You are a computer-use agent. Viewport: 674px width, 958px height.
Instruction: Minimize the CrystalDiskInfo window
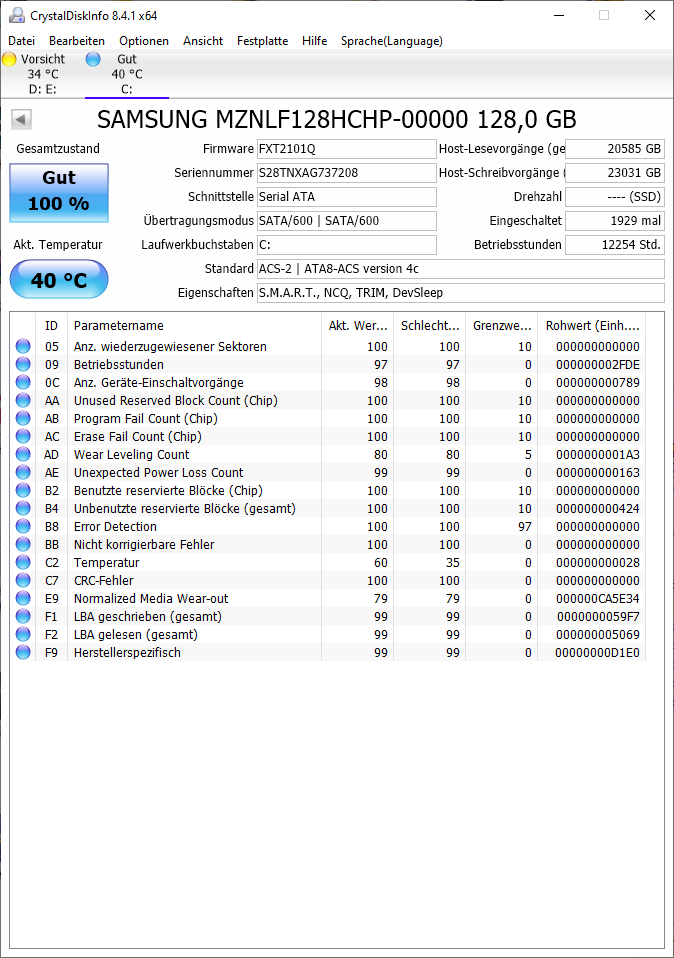(x=559, y=15)
